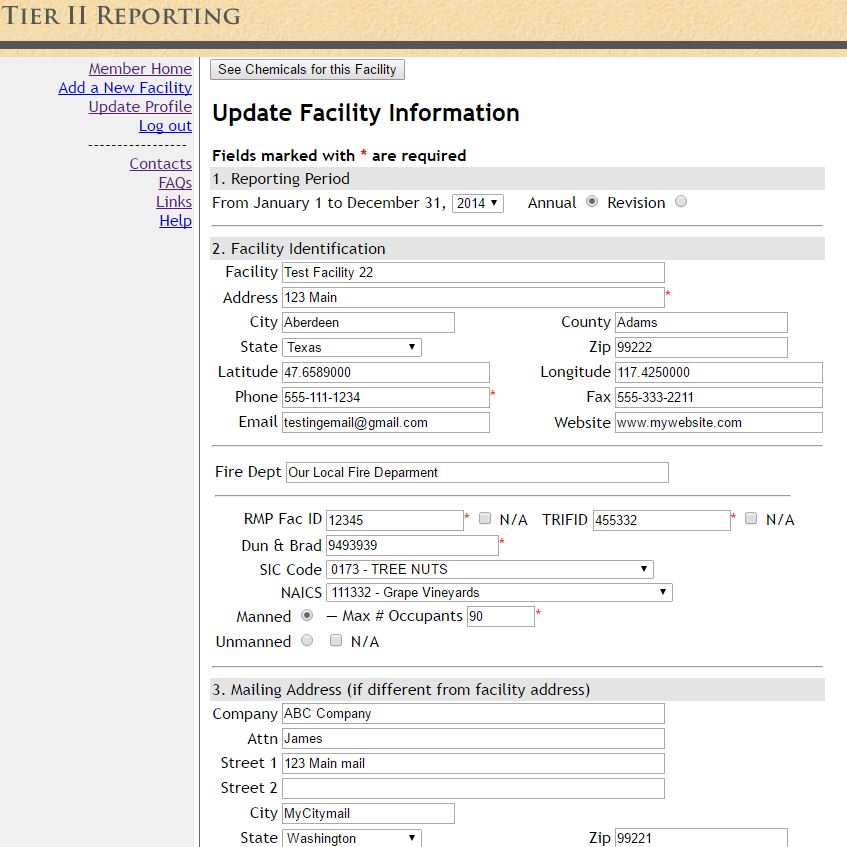Click inside the Max # Occupants field

[x=501, y=616]
